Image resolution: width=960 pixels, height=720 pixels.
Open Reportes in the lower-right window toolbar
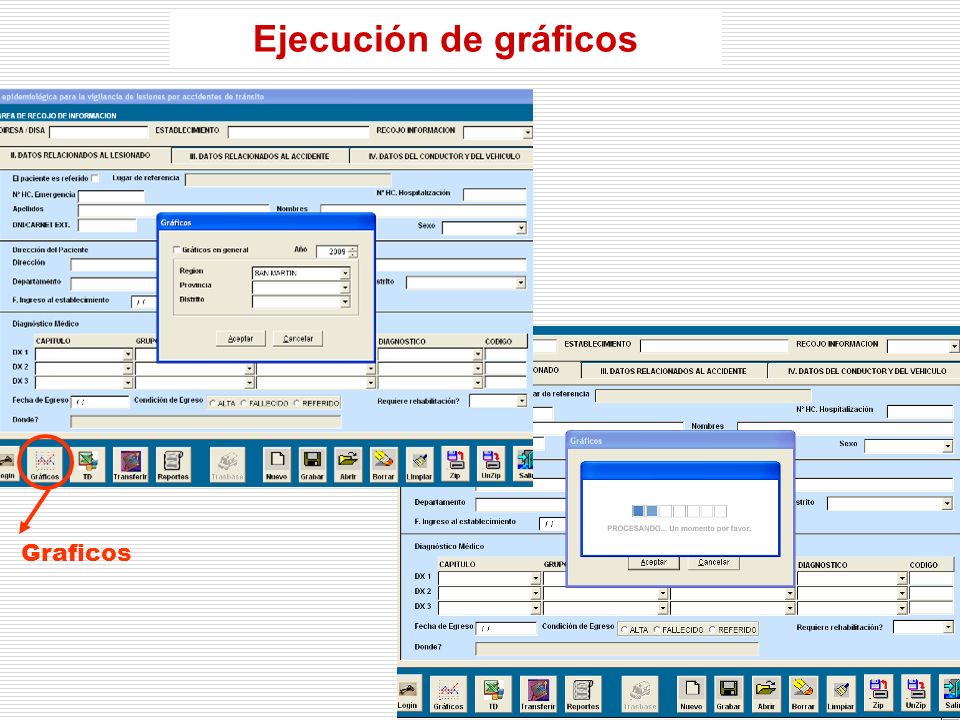pyautogui.click(x=583, y=694)
